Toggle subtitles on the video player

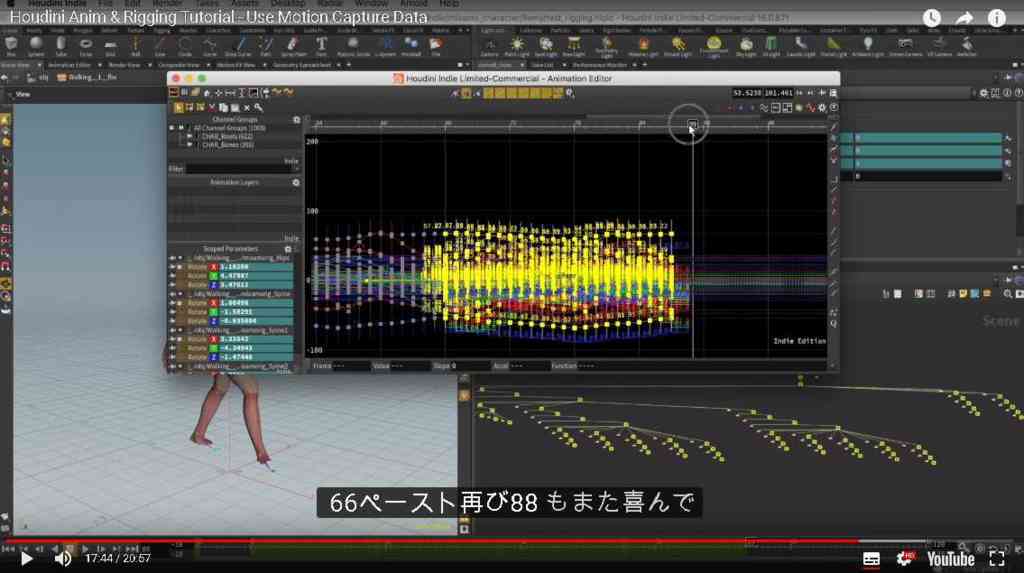click(871, 559)
